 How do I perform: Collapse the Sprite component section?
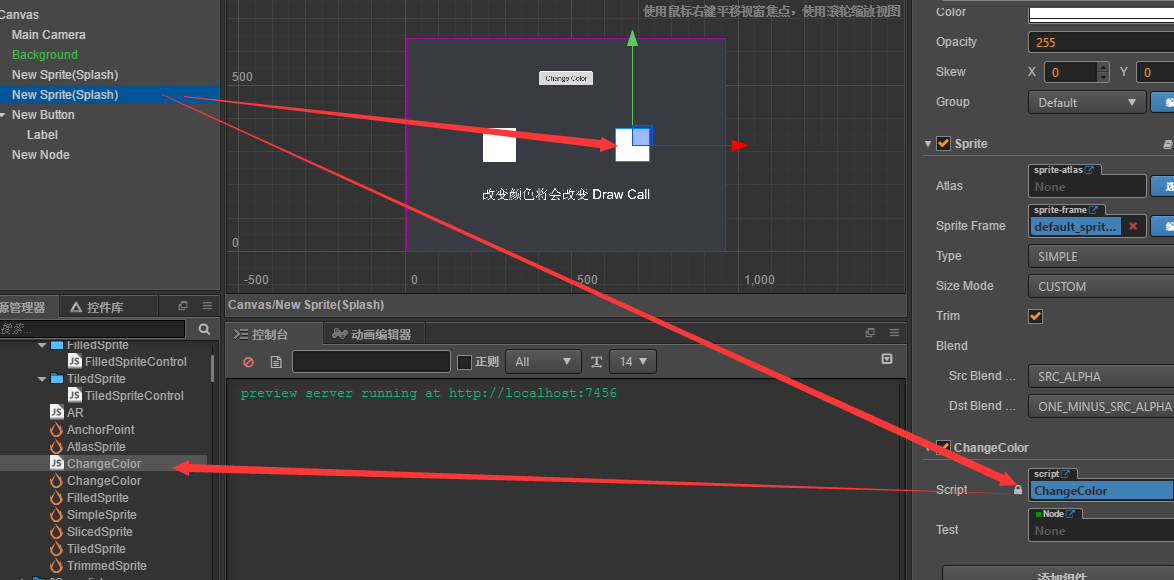[x=928, y=144]
